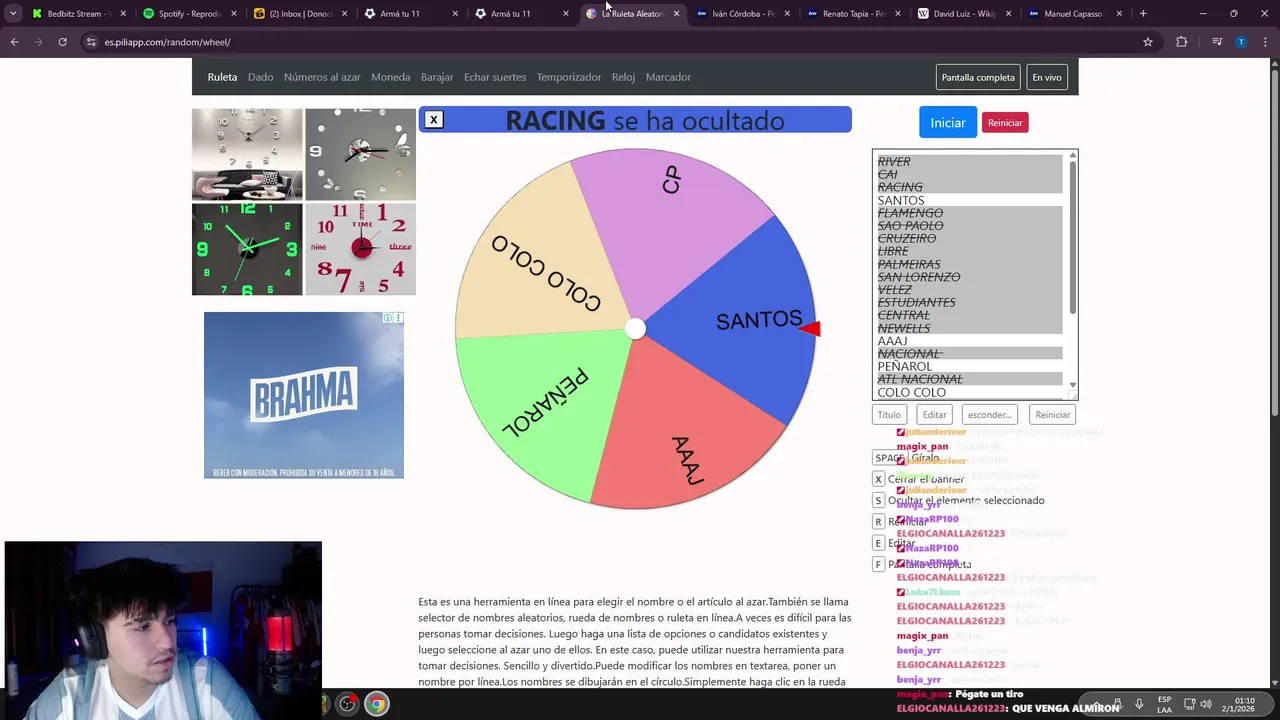Go to Números al azar
The image size is (1280, 720).
pos(322,77)
